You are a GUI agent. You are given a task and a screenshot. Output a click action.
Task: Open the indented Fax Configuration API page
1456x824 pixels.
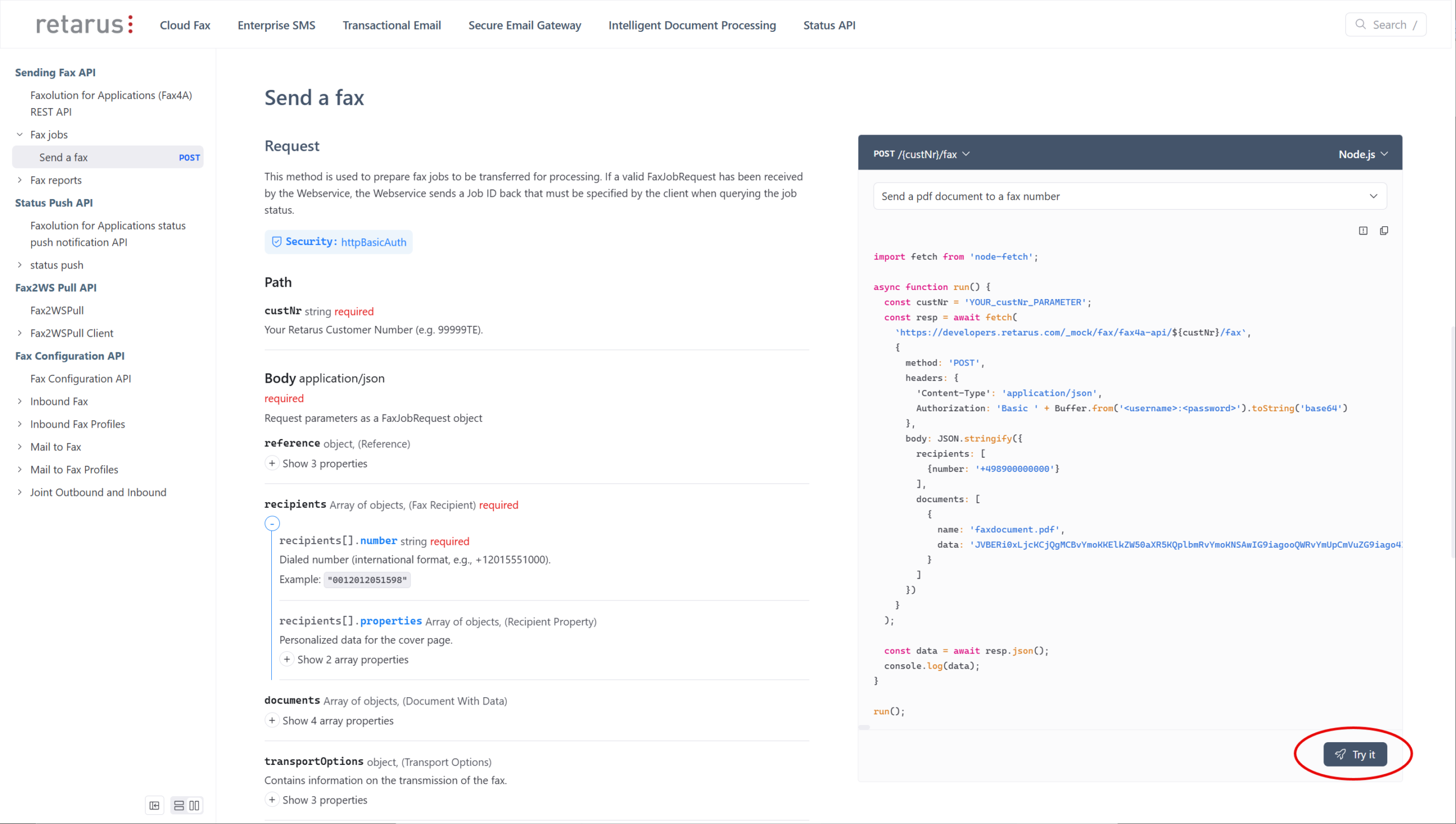[x=81, y=379]
